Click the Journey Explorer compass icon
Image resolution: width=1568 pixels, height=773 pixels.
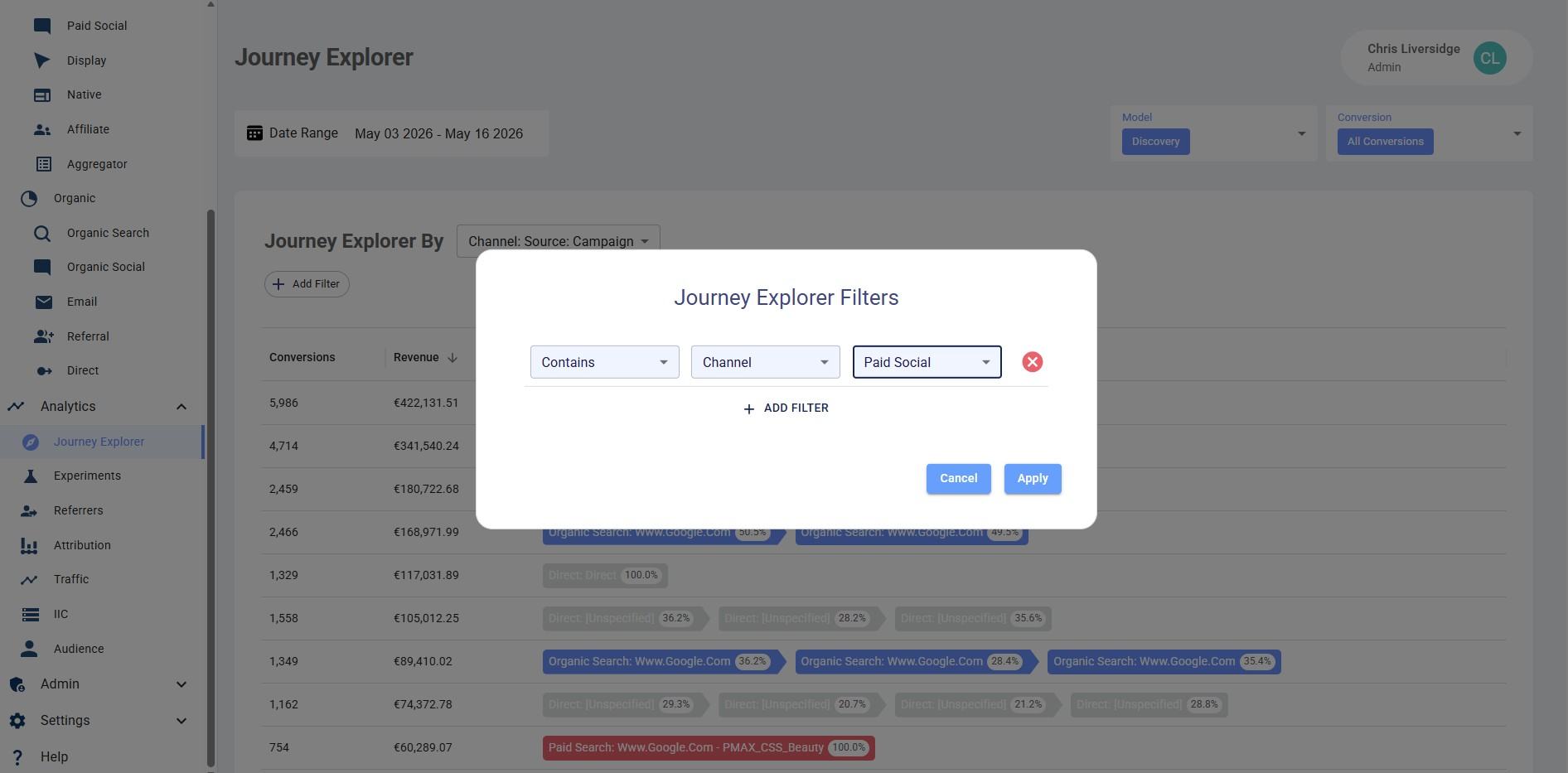point(31,442)
